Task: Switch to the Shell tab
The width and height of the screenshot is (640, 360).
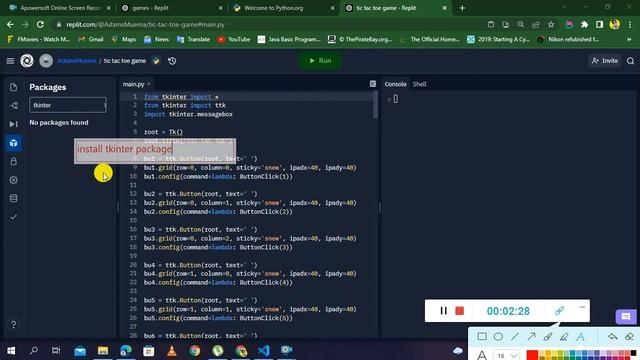Action: pyautogui.click(x=419, y=84)
